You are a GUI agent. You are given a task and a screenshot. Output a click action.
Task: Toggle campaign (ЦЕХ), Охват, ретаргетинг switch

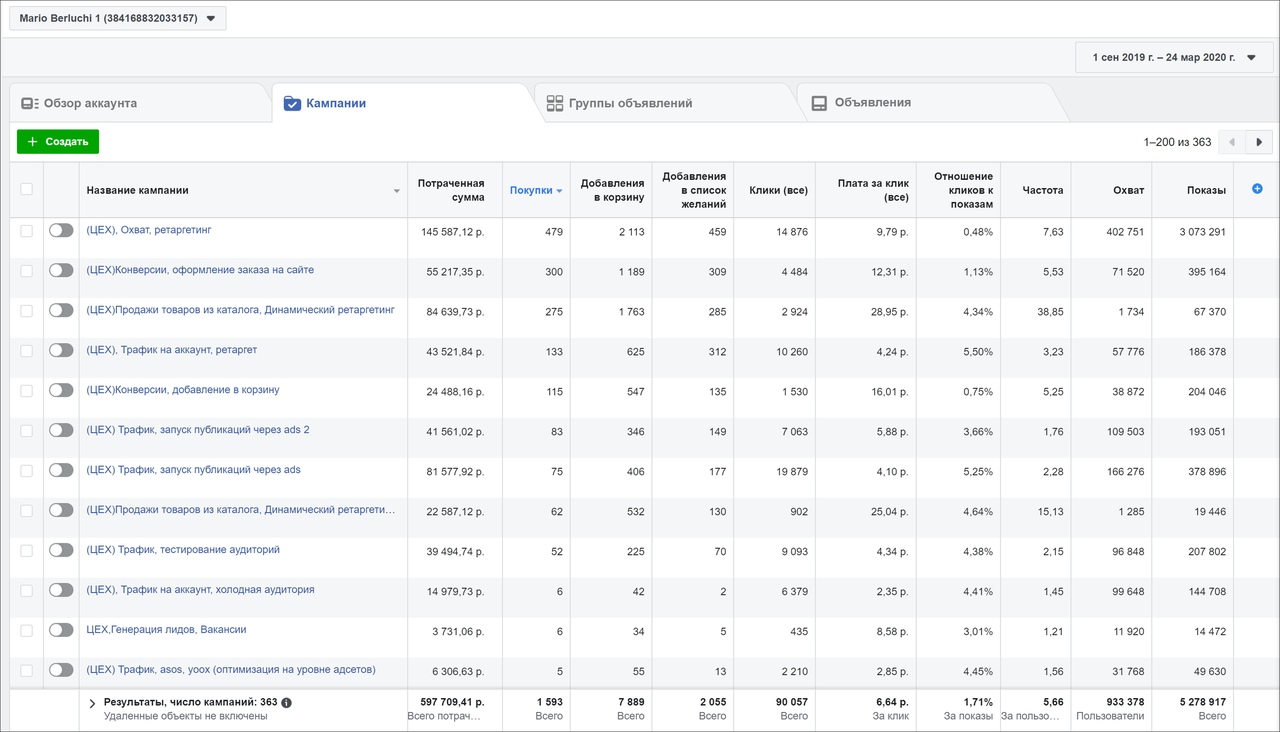(x=61, y=230)
